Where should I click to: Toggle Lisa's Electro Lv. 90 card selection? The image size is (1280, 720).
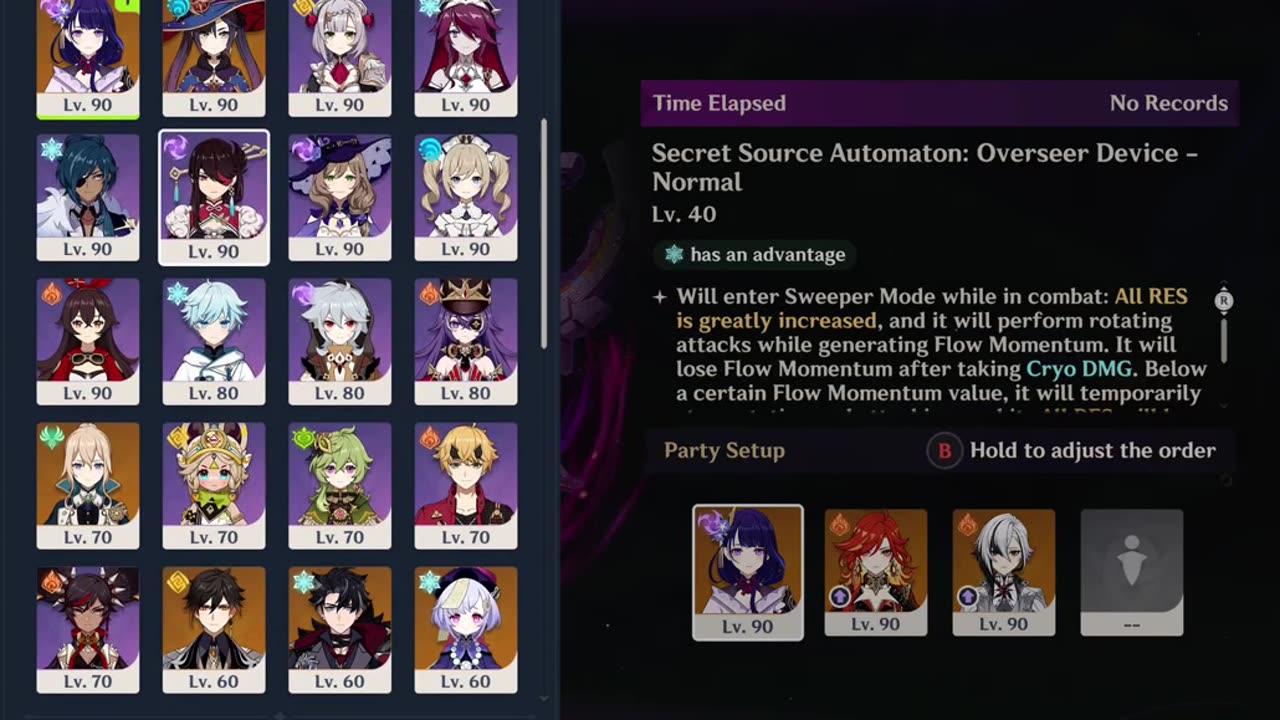(340, 197)
